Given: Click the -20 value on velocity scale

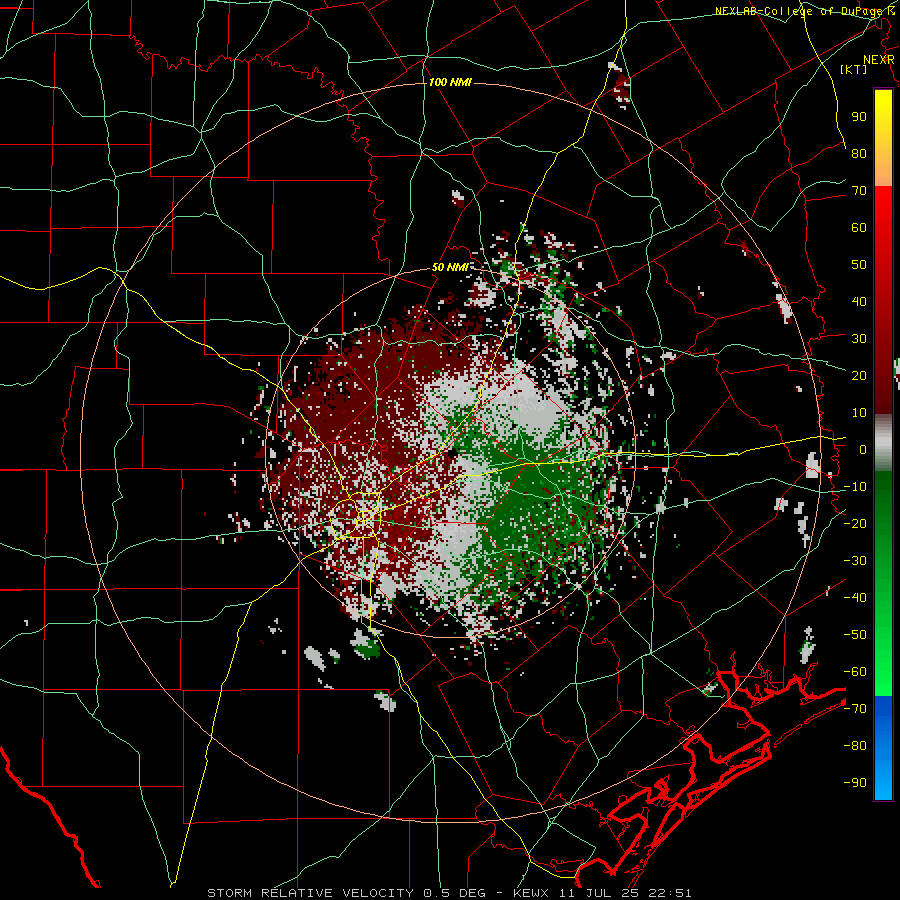Looking at the screenshot, I should (855, 524).
